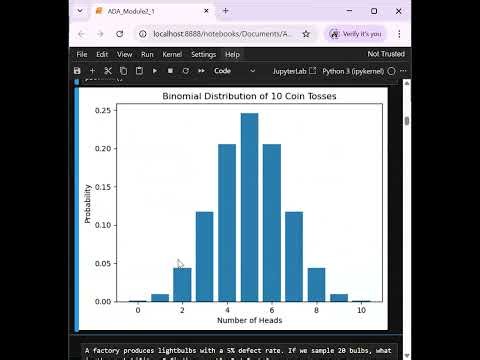Click the Verify it's you profile button

pyautogui.click(x=355, y=34)
